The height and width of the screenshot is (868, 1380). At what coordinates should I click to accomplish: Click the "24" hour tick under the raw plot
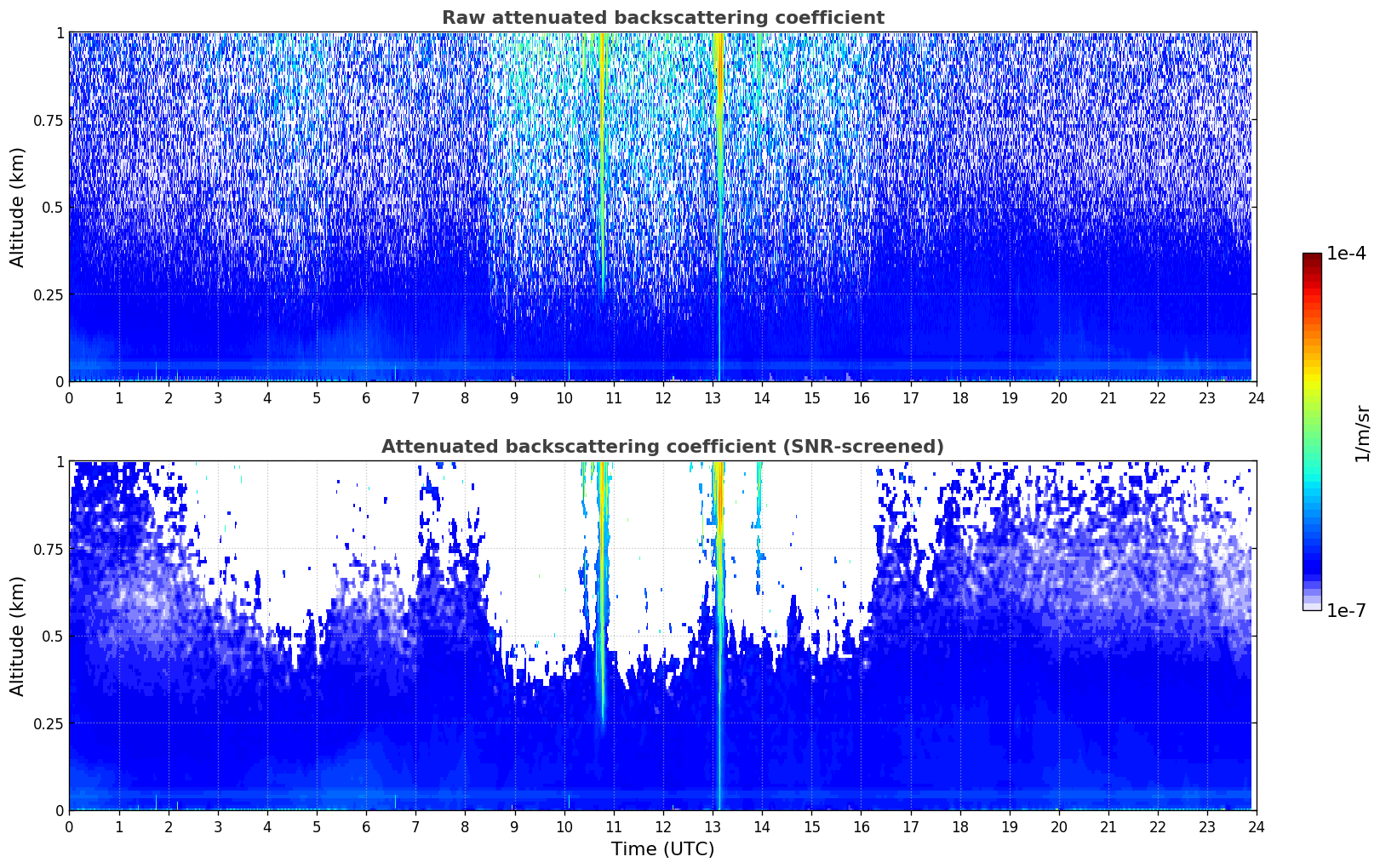1256,397
